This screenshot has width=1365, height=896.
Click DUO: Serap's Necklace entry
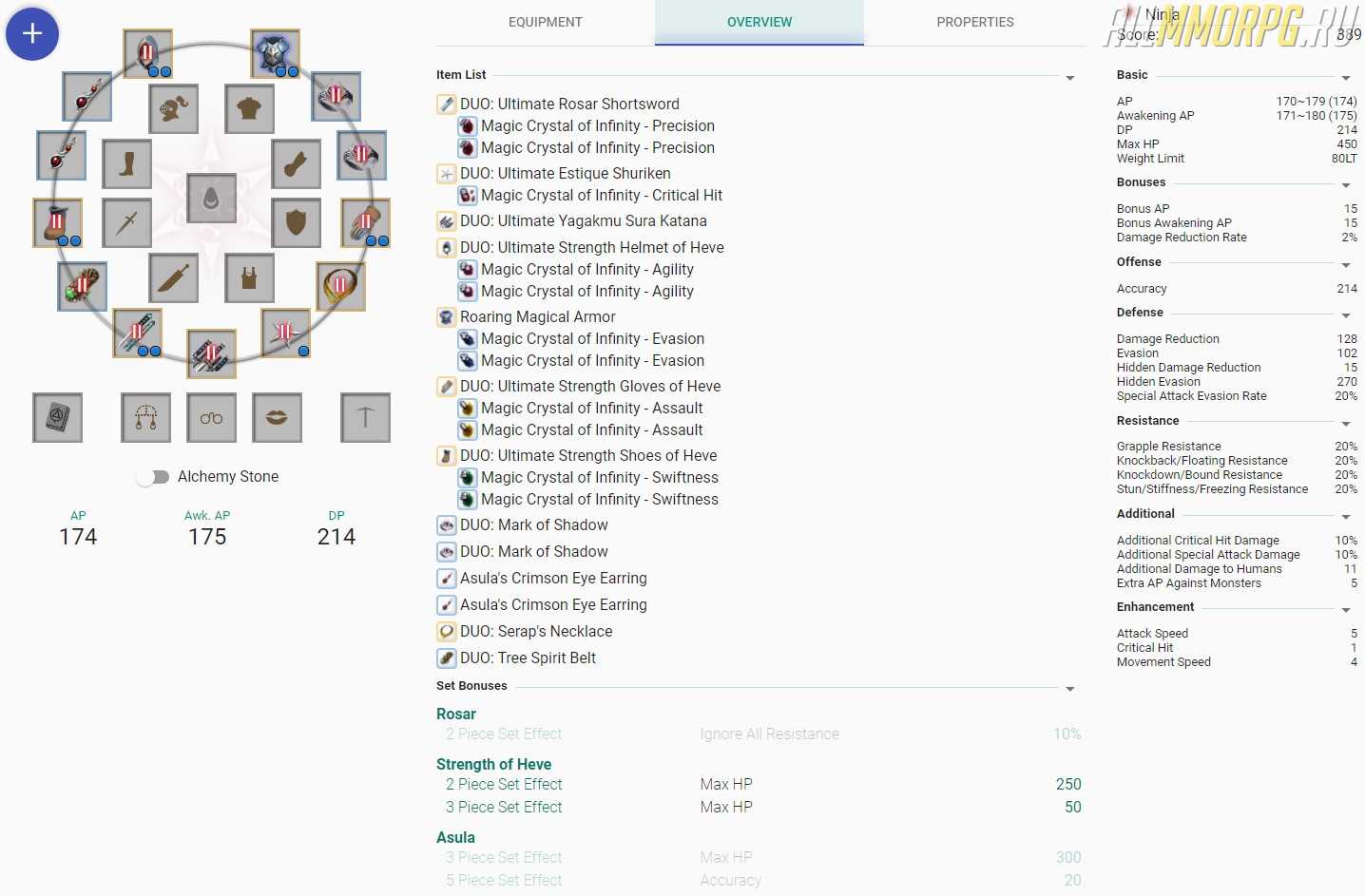click(536, 631)
